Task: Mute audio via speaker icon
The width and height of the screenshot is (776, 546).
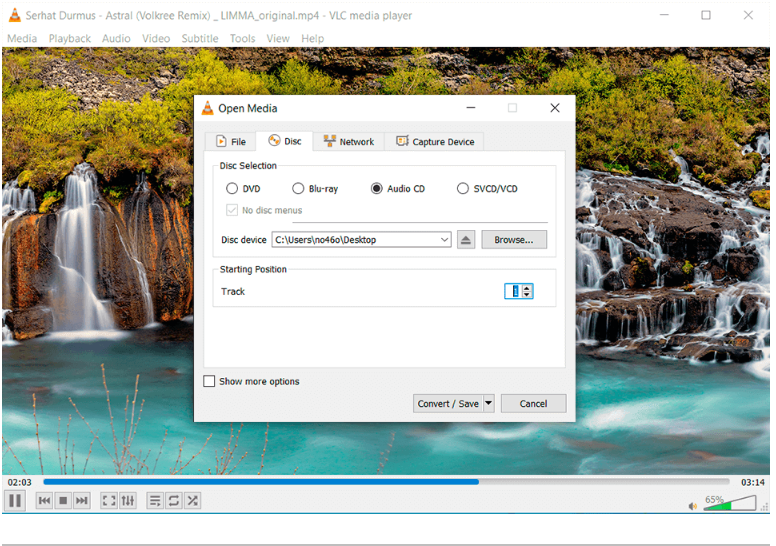Action: (x=693, y=506)
